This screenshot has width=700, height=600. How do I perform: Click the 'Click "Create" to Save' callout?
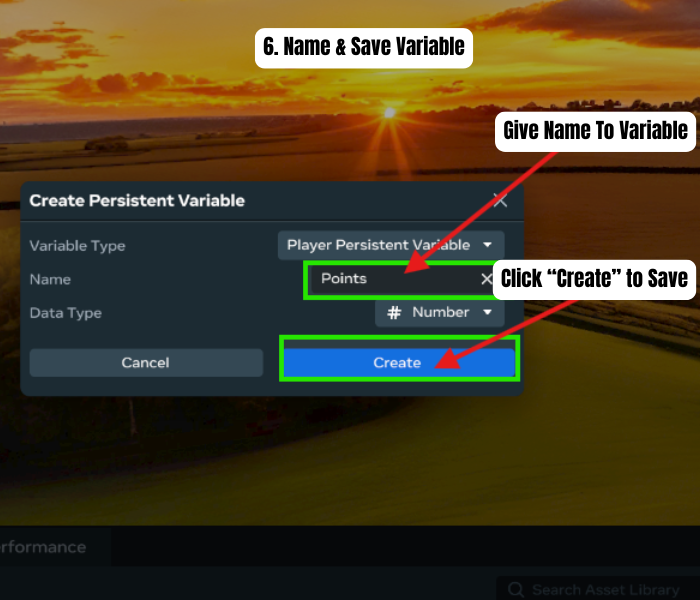tap(594, 279)
